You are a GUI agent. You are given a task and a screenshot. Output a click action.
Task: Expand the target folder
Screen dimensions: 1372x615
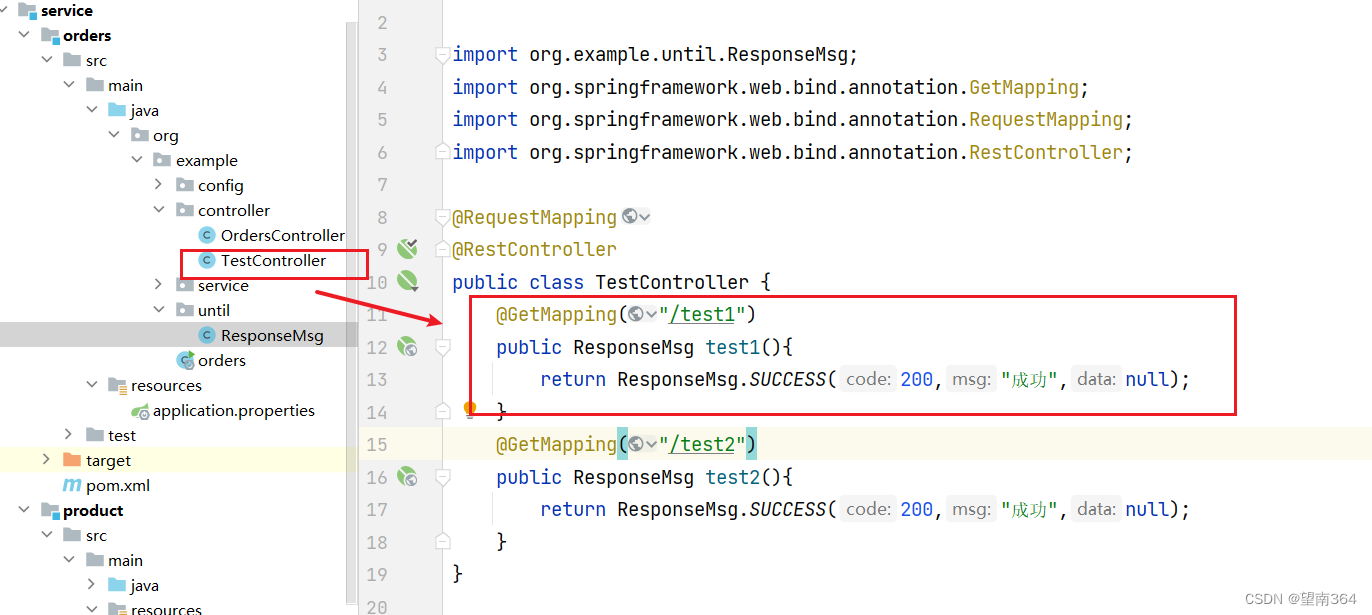(x=46, y=460)
